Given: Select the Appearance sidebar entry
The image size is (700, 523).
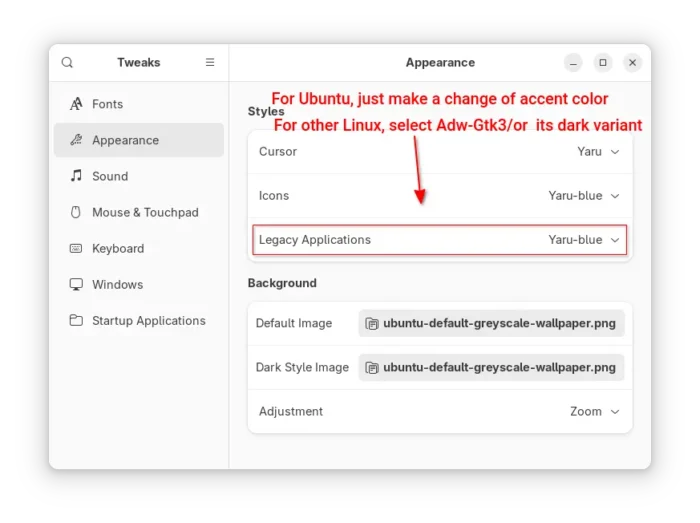Looking at the screenshot, I should point(139,140).
